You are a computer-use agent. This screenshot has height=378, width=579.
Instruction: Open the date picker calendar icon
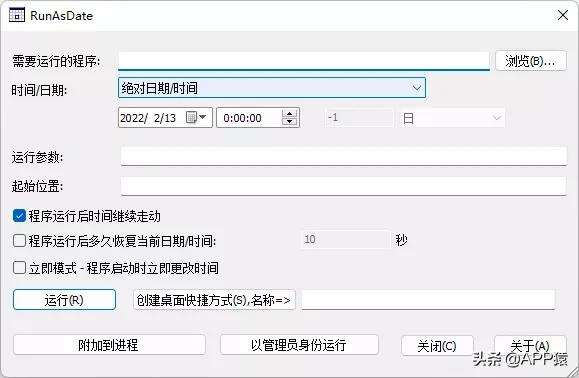196,118
